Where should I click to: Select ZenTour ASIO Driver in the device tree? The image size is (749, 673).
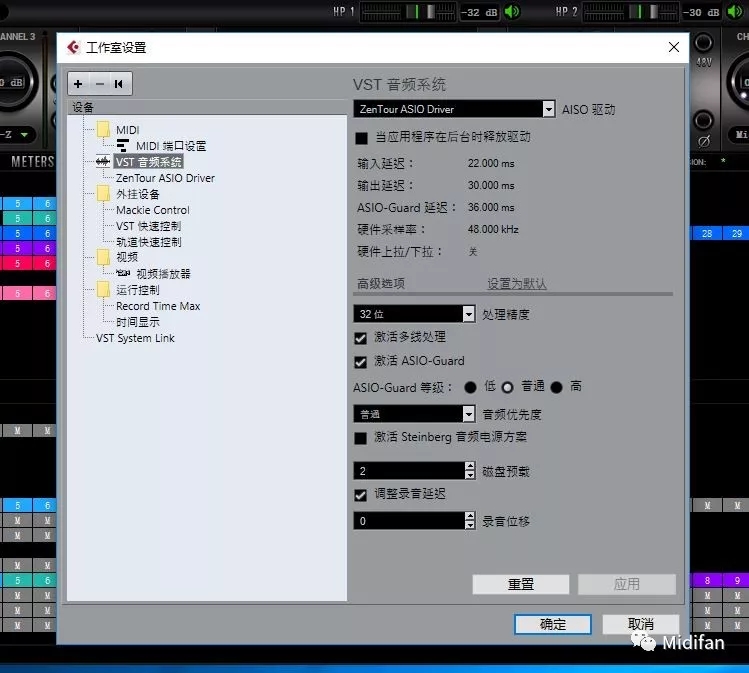165,178
